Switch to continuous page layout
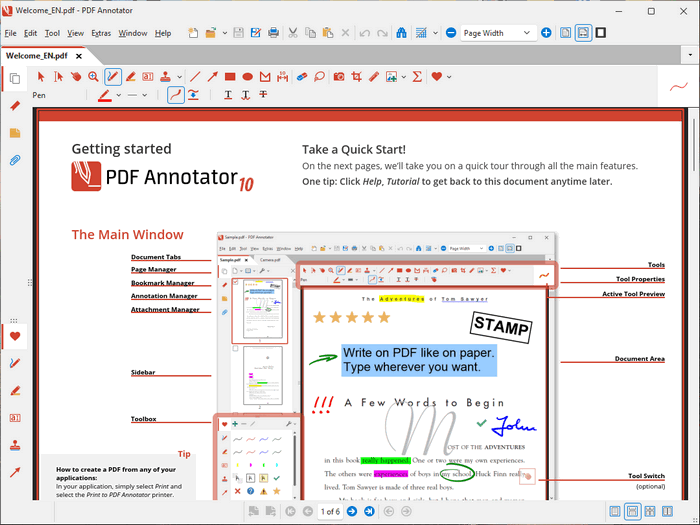This screenshot has height=525, width=700. (x=632, y=512)
